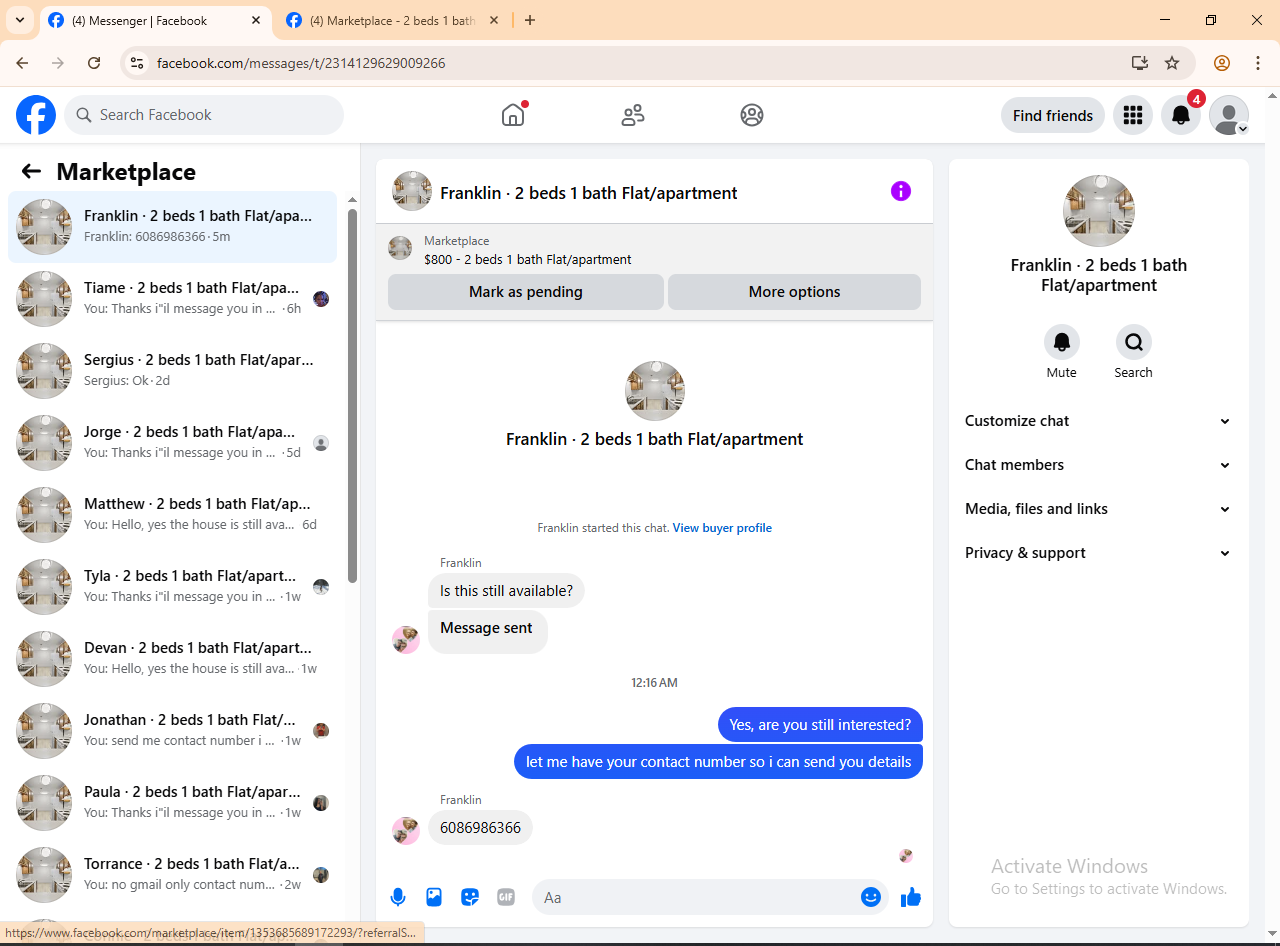Open the Tiame conversation
1280x946 pixels.
[x=173, y=299]
